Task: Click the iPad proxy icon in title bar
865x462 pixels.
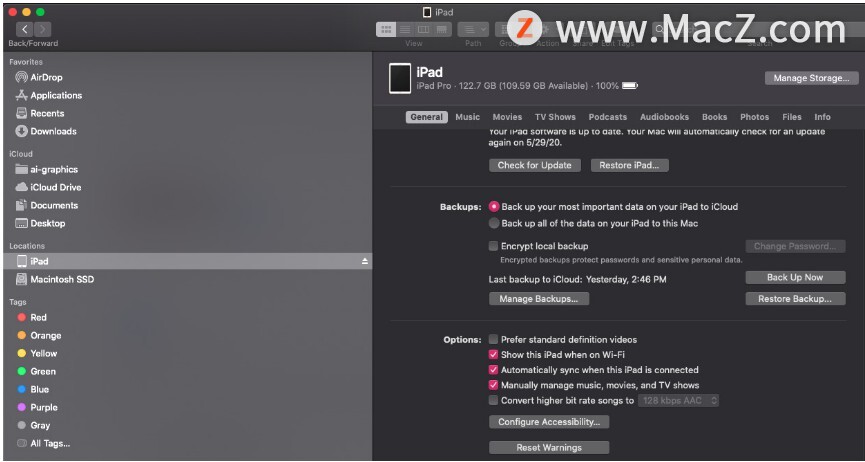Action: pos(427,12)
